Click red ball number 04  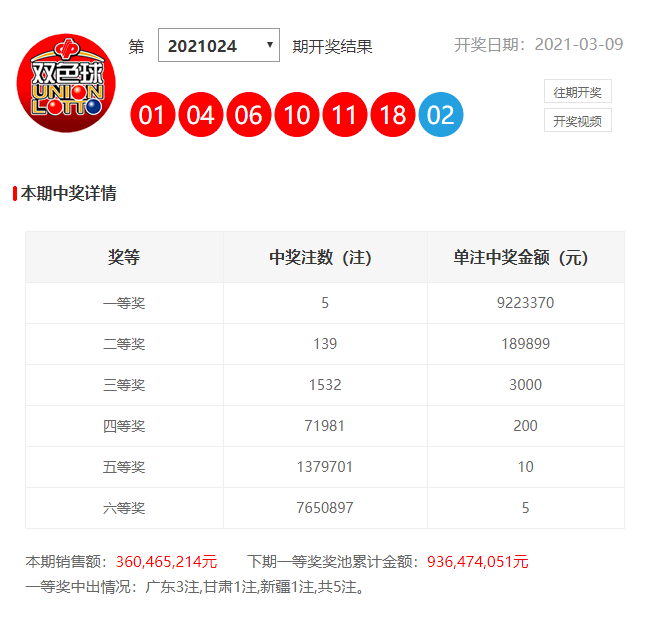tap(200, 115)
